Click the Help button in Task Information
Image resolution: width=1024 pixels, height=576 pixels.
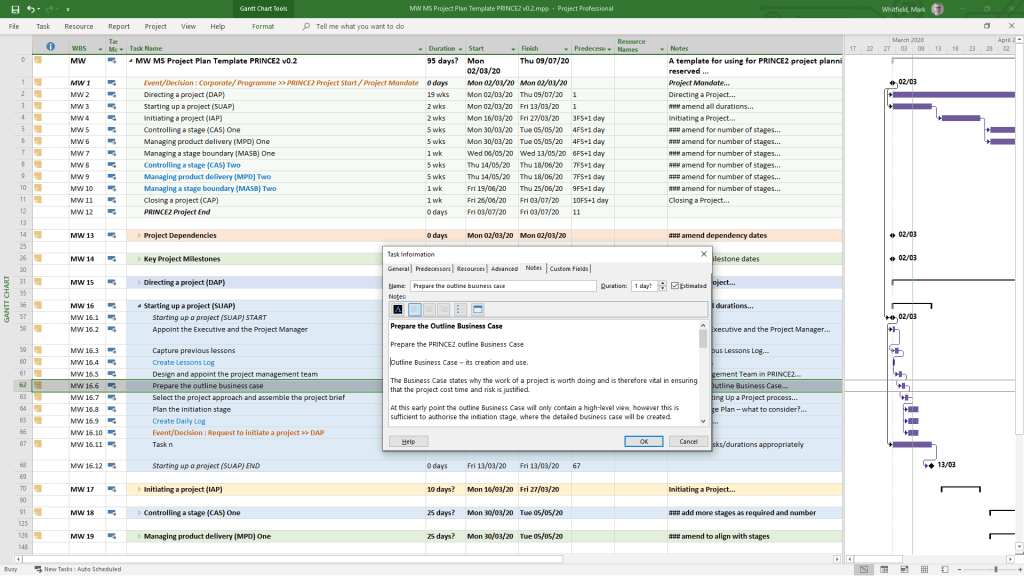408,441
